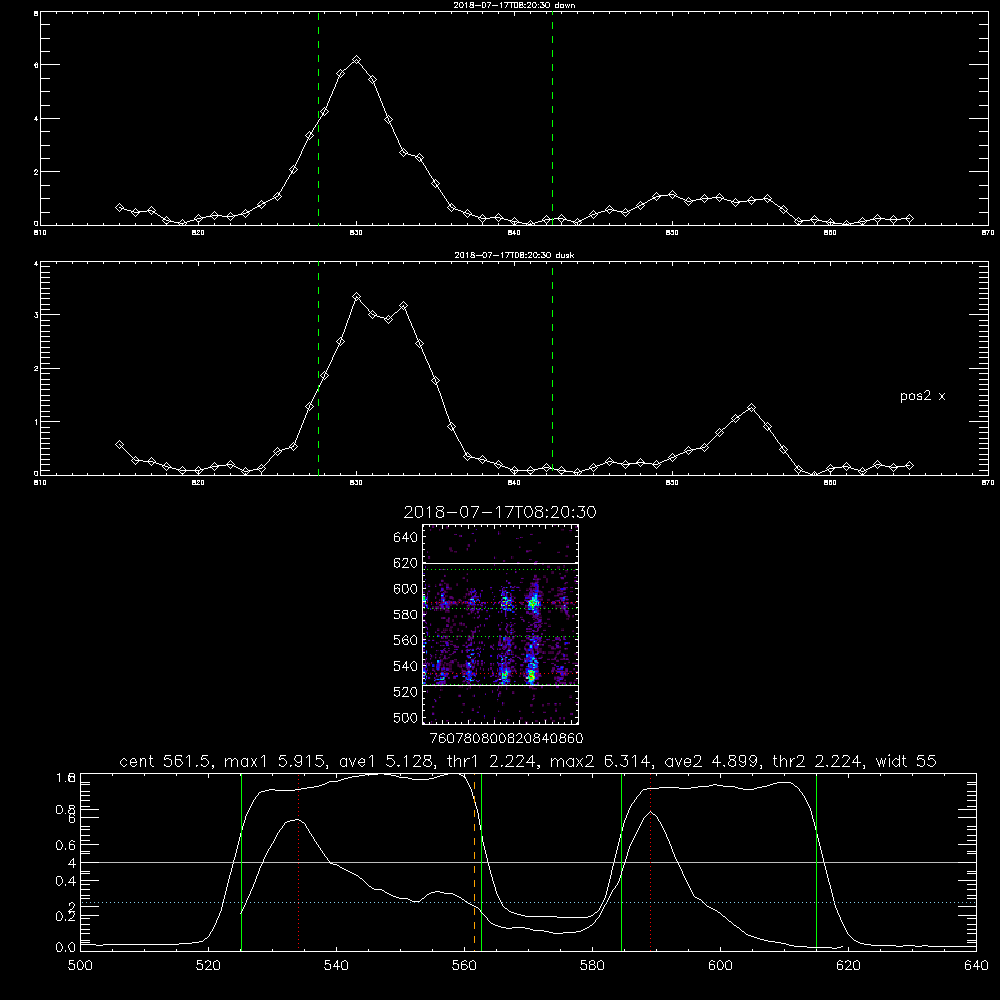Click the solid green line at 525 in bottom plot

[x=241, y=861]
